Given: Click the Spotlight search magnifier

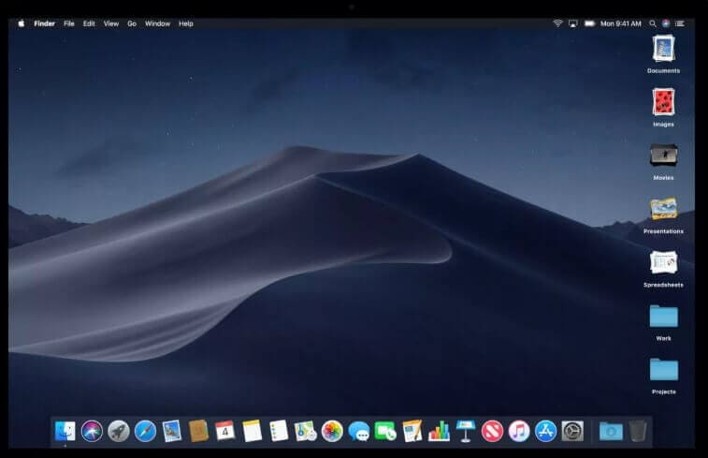Looking at the screenshot, I should 653,23.
